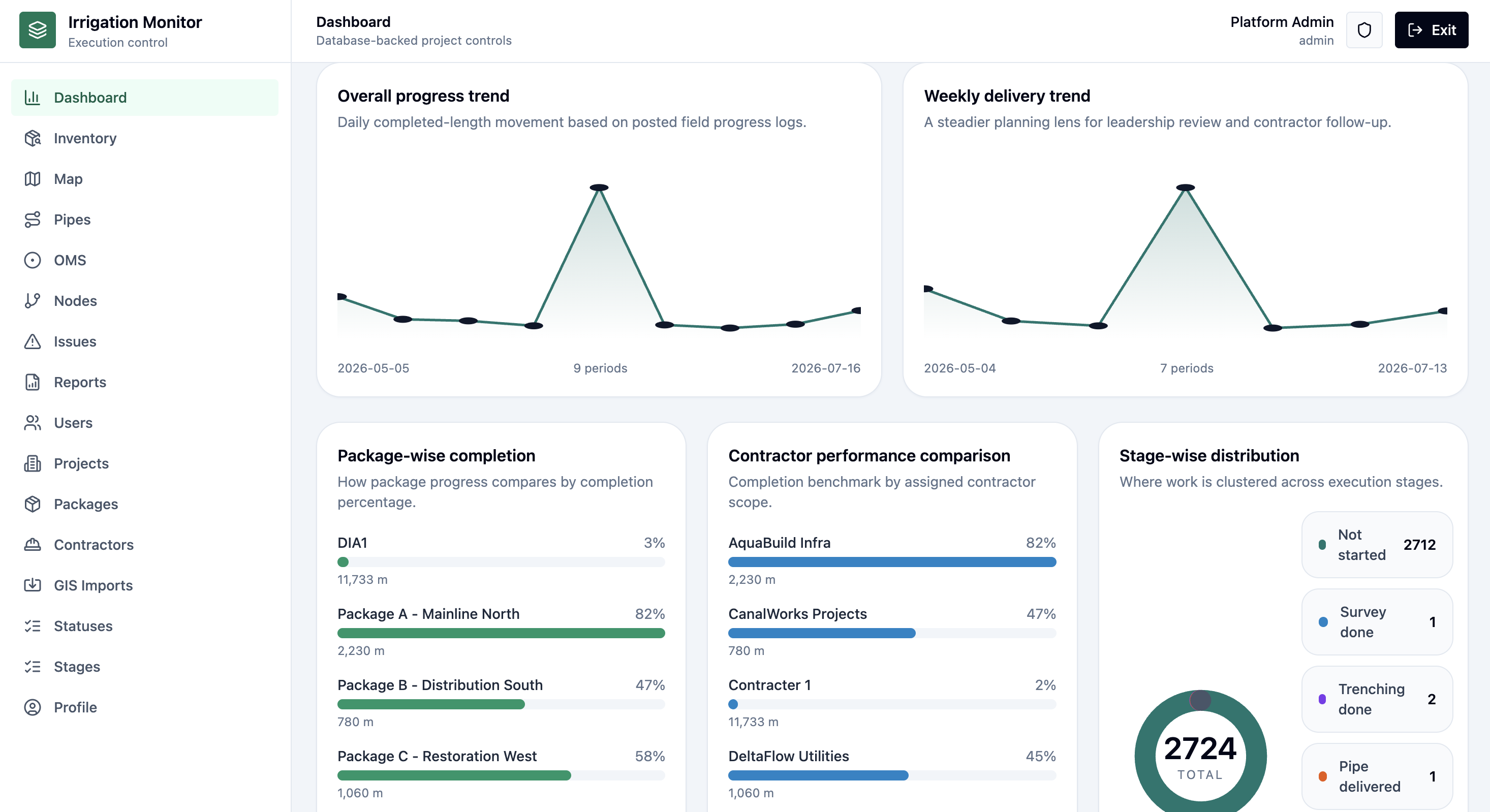Click the 2026-05-05 start date label
This screenshot has height=812, width=1490.
[373, 368]
